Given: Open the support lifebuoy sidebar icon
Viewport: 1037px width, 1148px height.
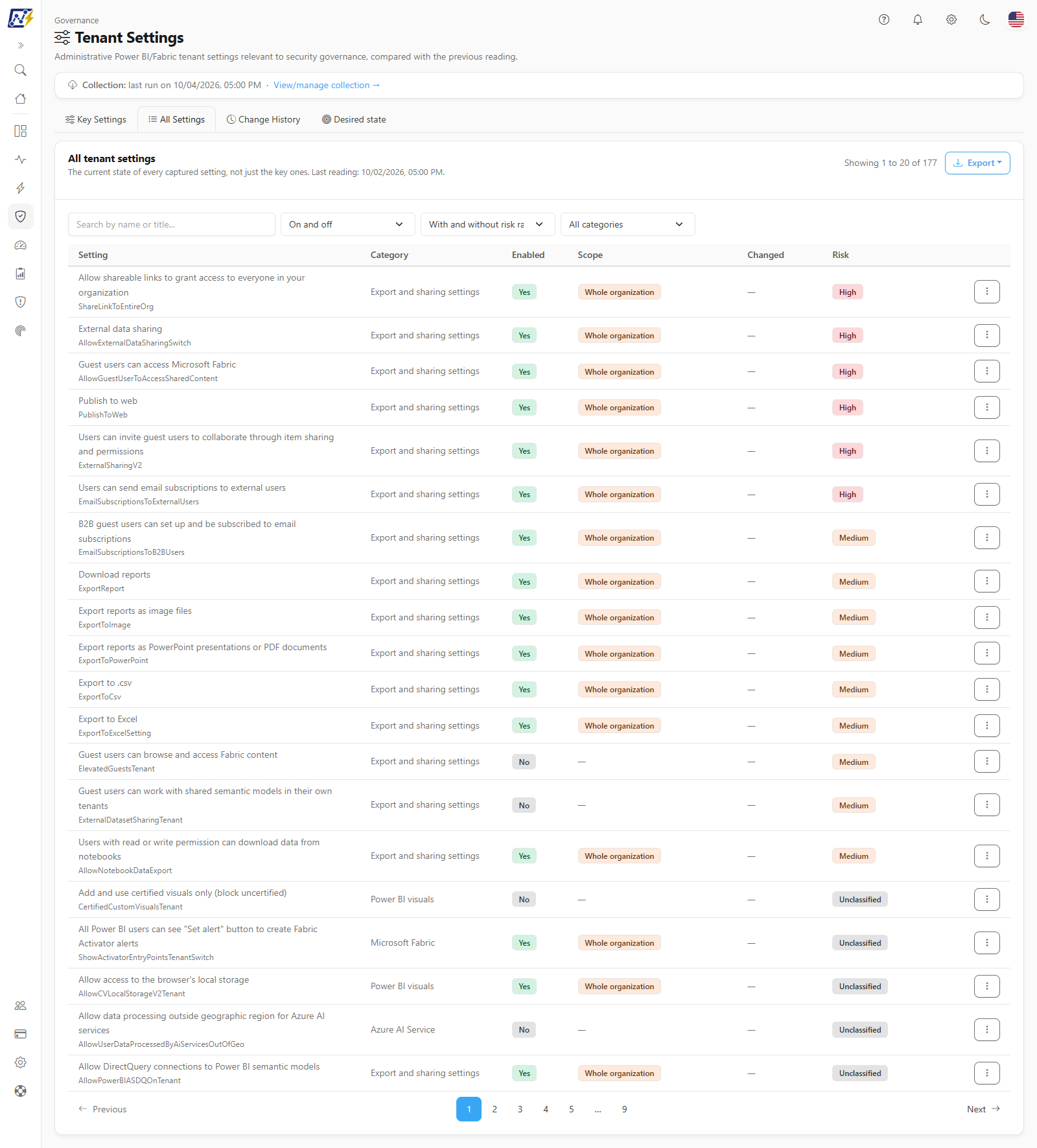Looking at the screenshot, I should click(x=21, y=1091).
